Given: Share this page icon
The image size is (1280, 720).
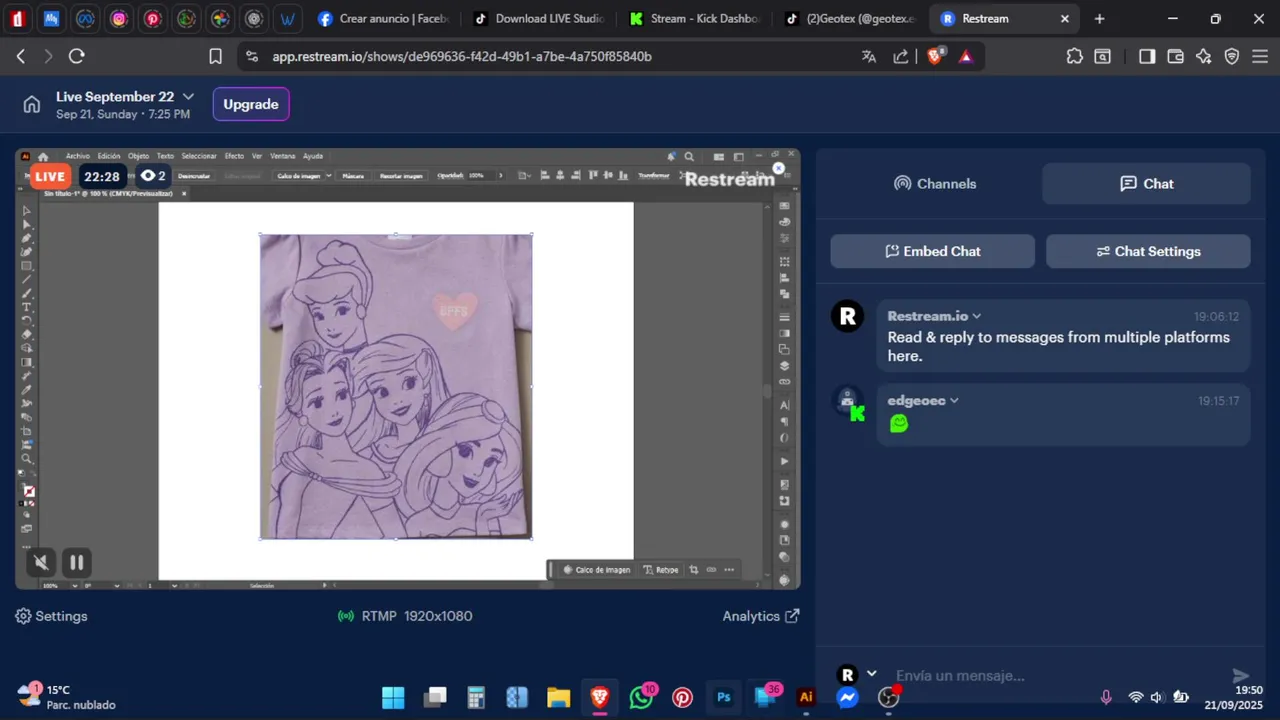Looking at the screenshot, I should [x=901, y=56].
